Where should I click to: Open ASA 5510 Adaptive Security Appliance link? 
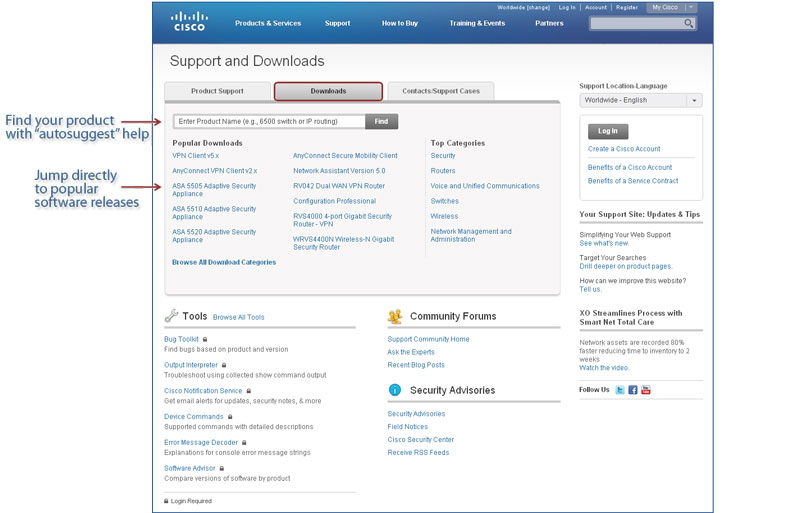point(214,213)
